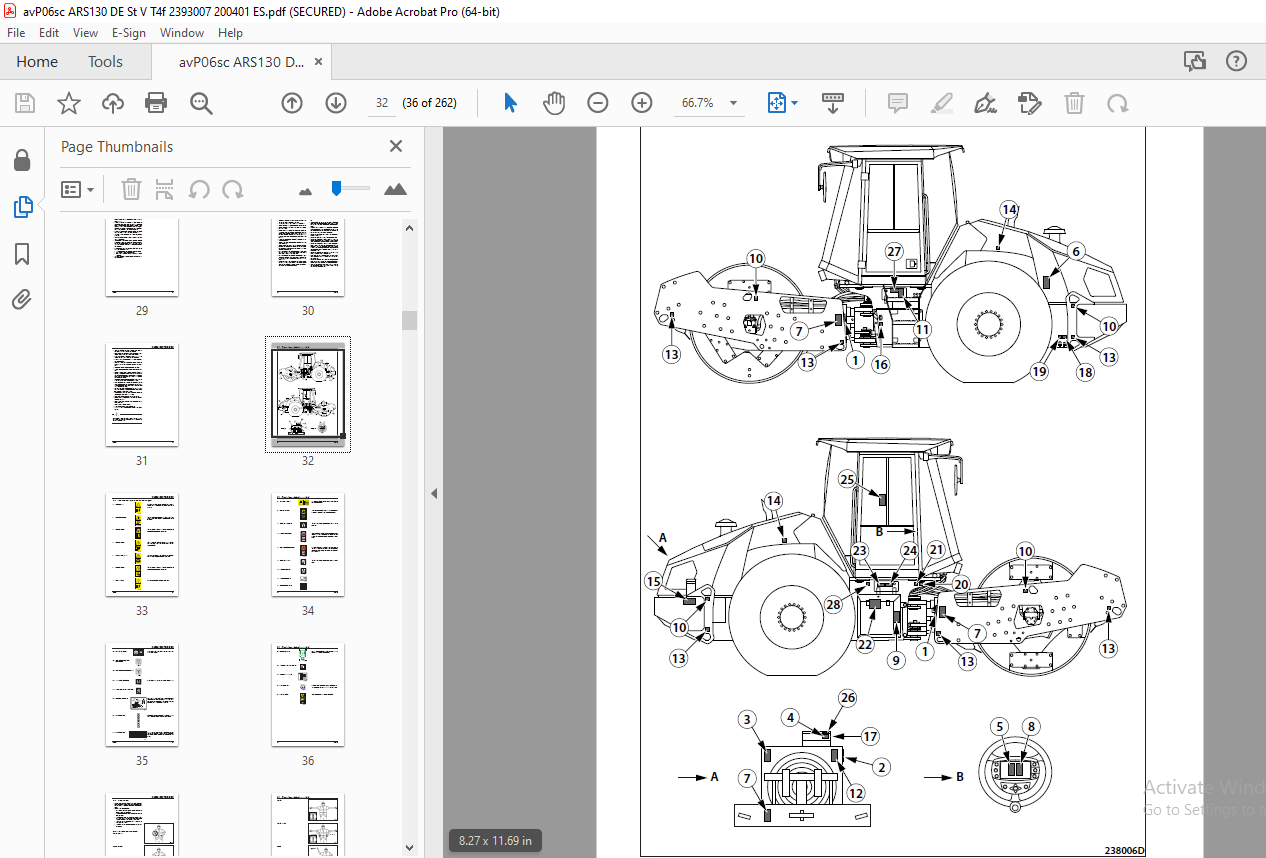Click insert page break icon in thumbnails panel
This screenshot has width=1266, height=858.
[x=165, y=189]
